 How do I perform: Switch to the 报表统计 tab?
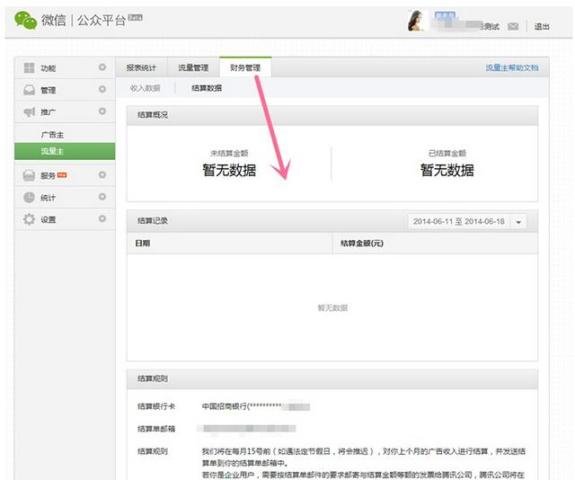(x=141, y=68)
